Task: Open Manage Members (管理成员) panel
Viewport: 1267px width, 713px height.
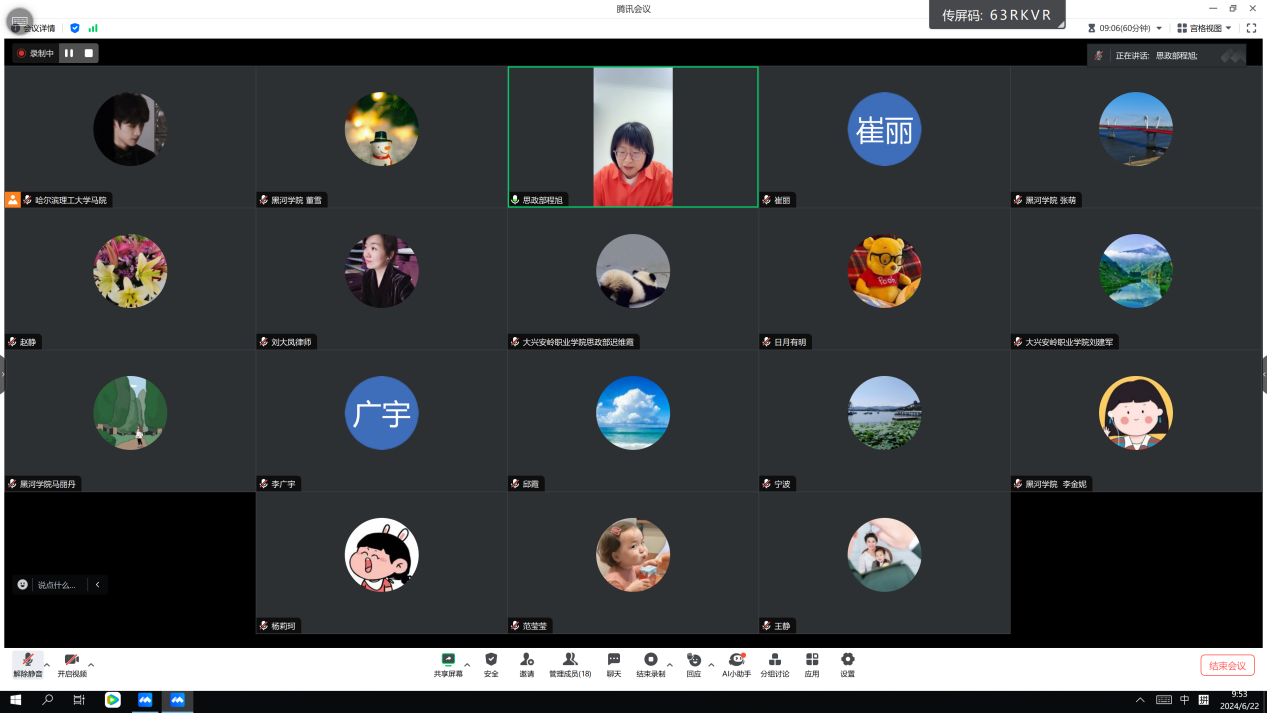Action: 570,664
